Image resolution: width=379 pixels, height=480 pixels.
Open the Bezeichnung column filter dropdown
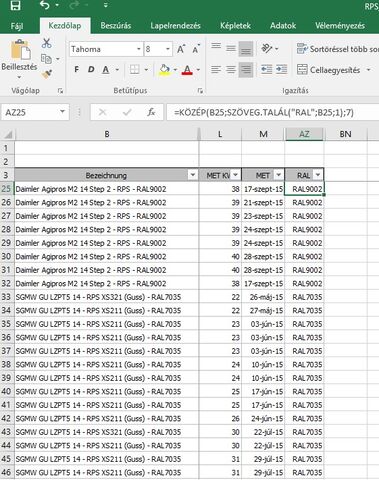click(192, 175)
